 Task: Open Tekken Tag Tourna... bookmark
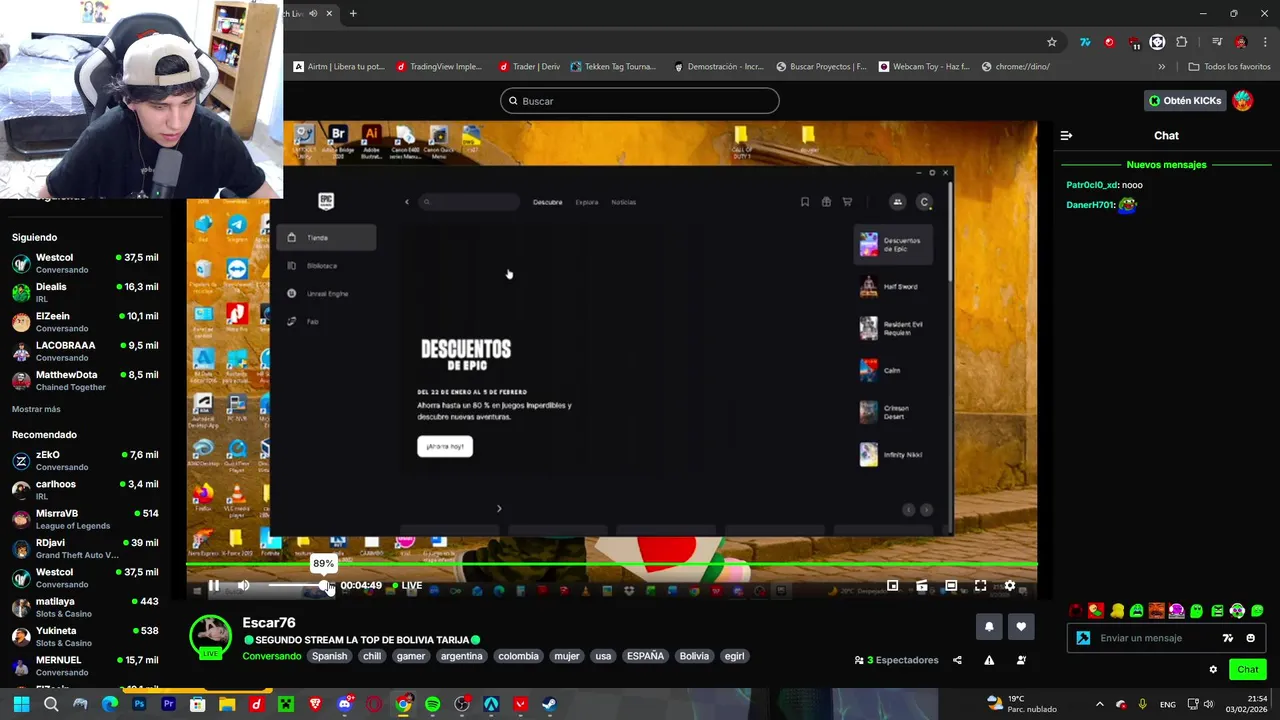(x=613, y=67)
